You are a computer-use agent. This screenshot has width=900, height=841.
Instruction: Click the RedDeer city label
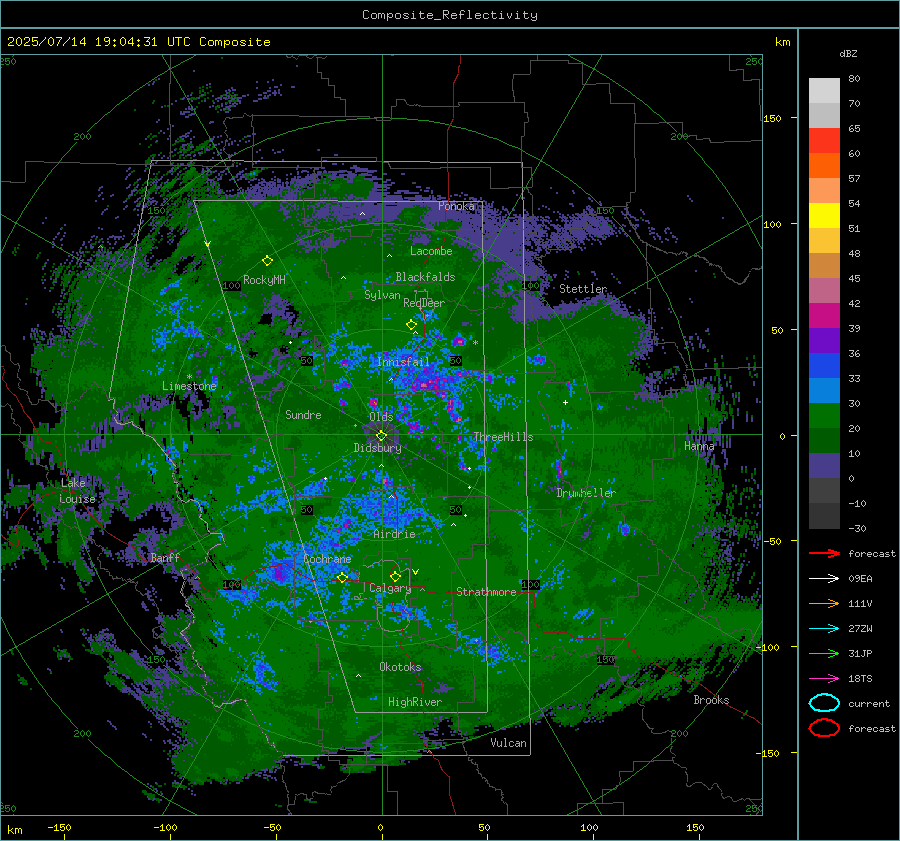coord(424,303)
